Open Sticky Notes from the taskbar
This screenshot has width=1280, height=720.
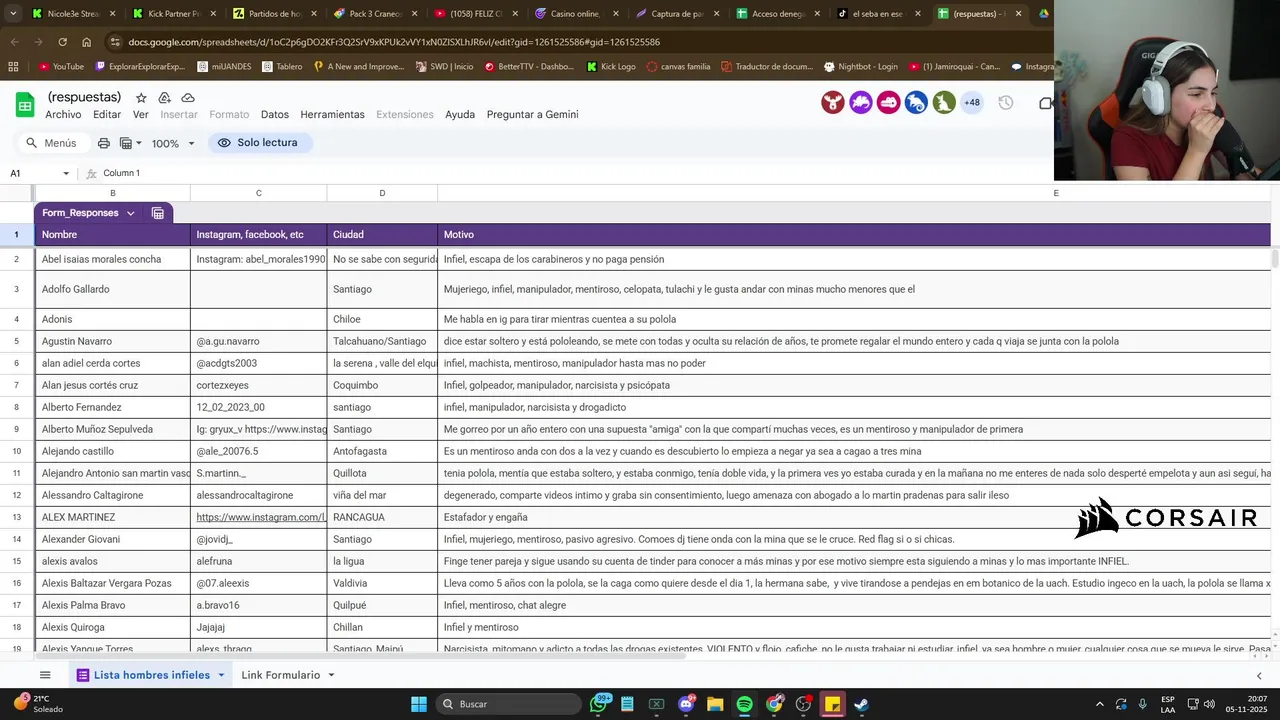click(x=832, y=704)
